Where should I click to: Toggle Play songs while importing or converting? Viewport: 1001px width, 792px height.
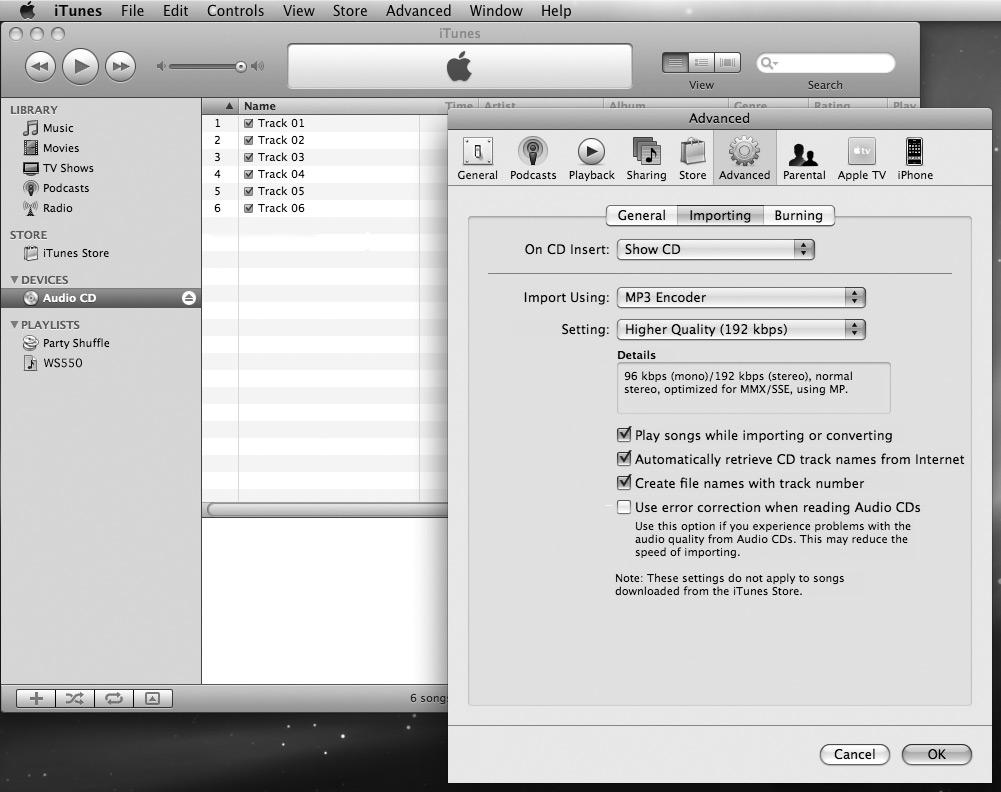coord(624,435)
